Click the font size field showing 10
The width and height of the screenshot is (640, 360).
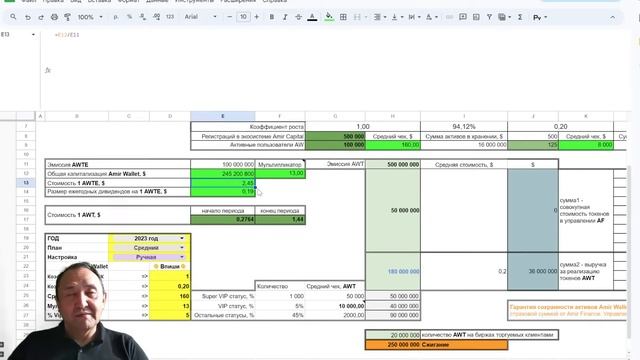(243, 17)
